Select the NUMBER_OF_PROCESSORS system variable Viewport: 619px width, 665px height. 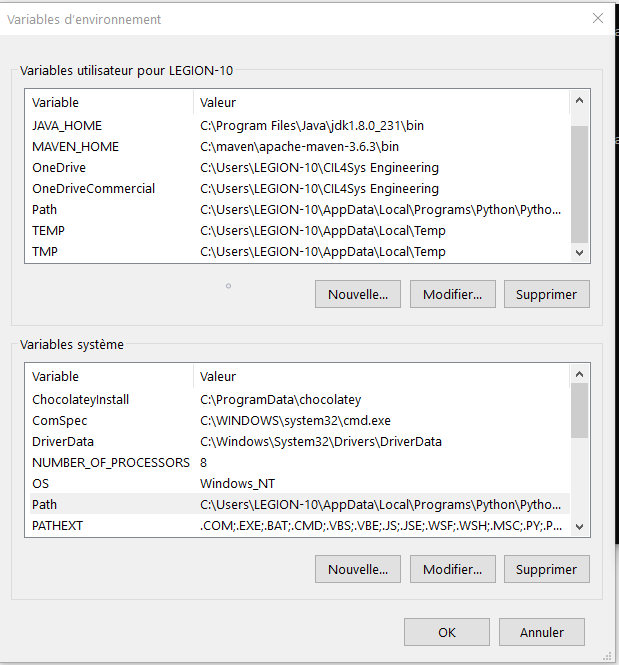299,463
